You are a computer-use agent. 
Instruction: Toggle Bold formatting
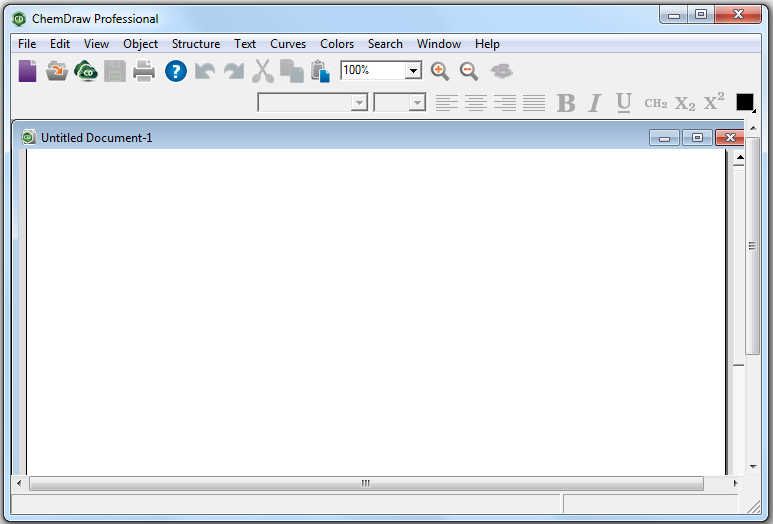566,103
